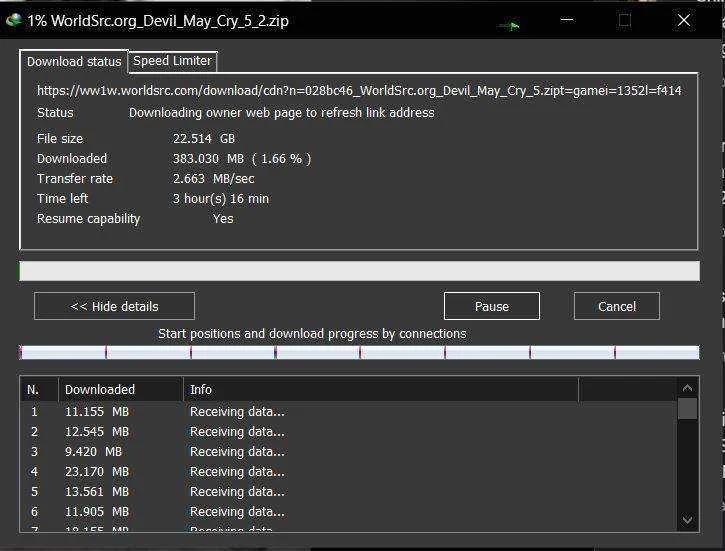Screen dimensions: 725x551
Task: Close the download window
Action: click(x=684, y=20)
